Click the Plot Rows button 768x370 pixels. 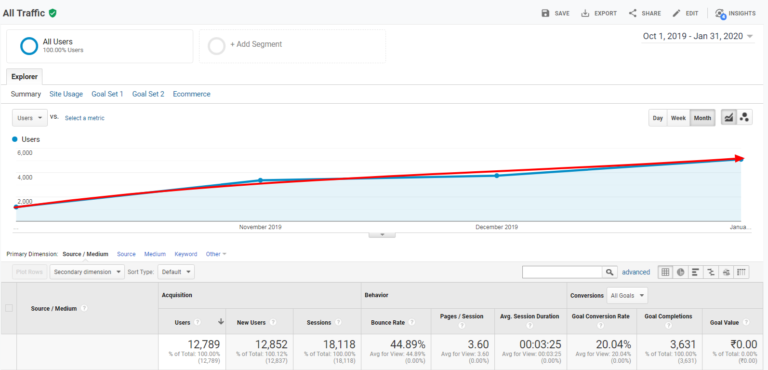30,272
